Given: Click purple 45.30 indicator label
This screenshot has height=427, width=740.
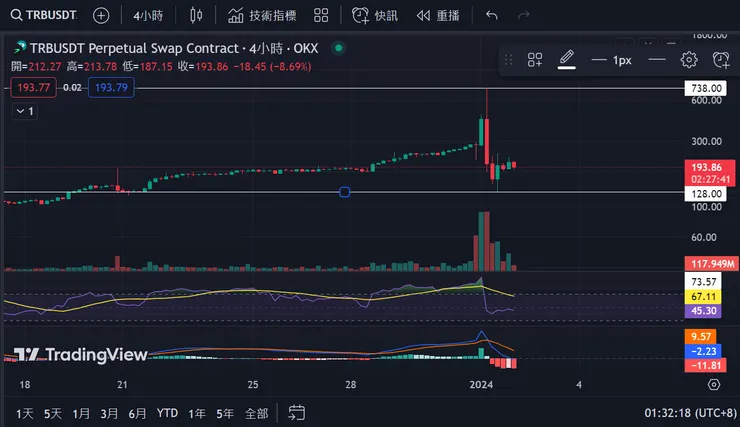Looking at the screenshot, I should click(703, 310).
